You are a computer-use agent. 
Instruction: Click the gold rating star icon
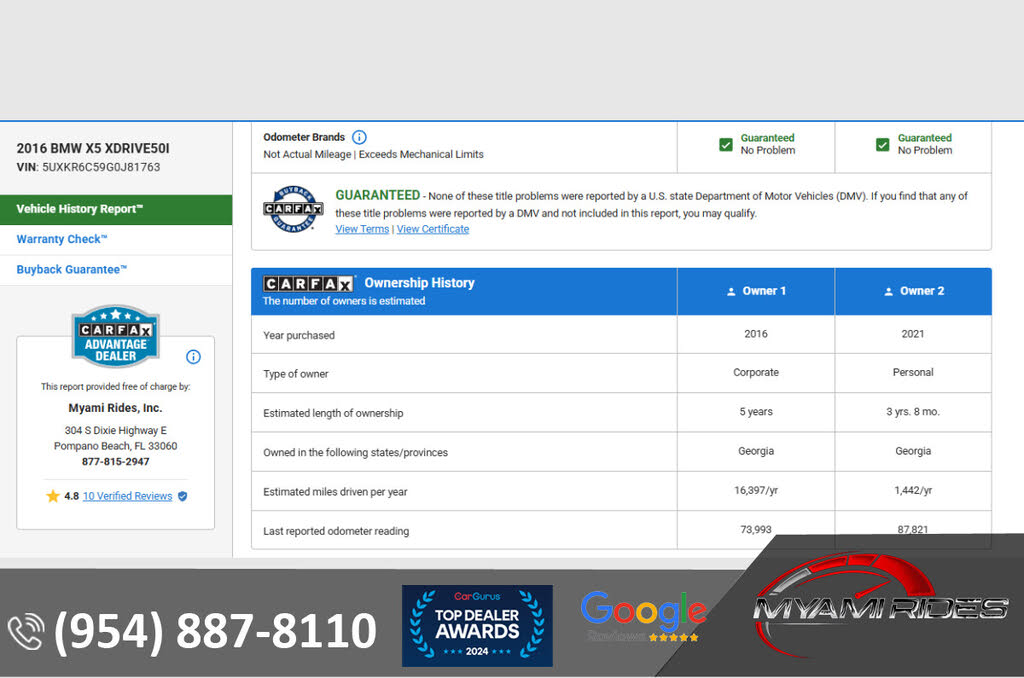[x=53, y=496]
